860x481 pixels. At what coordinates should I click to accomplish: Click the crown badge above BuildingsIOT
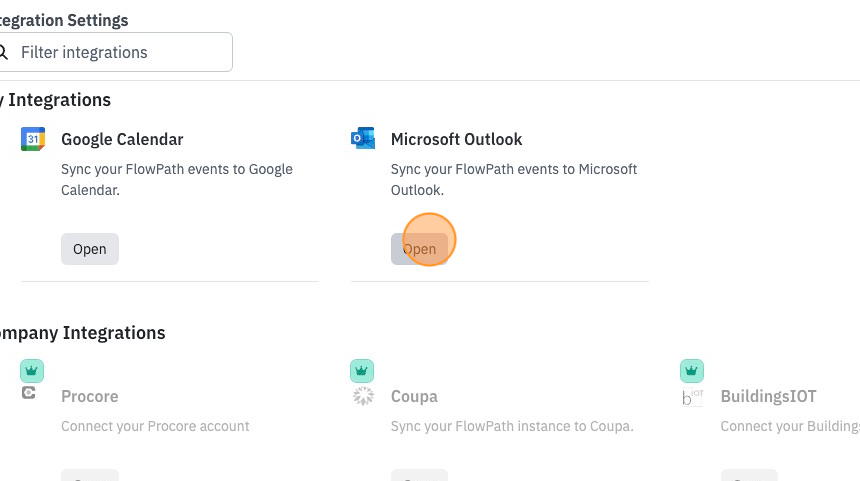coord(692,371)
